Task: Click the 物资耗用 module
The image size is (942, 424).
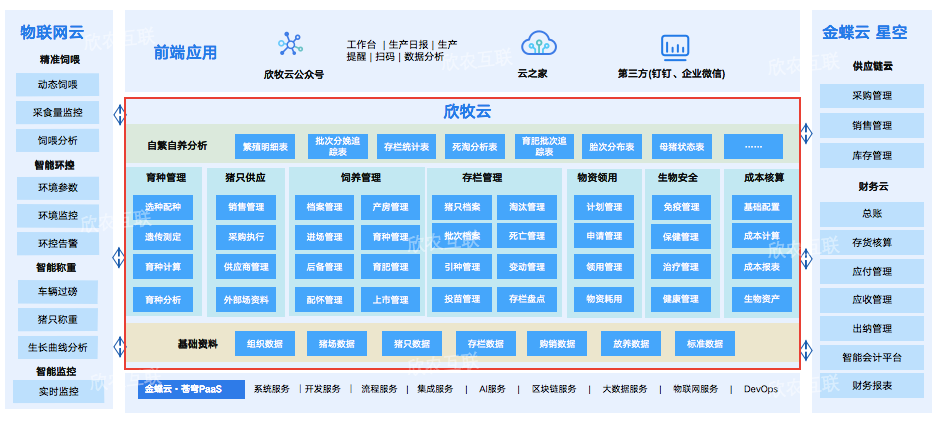Action: pos(604,299)
